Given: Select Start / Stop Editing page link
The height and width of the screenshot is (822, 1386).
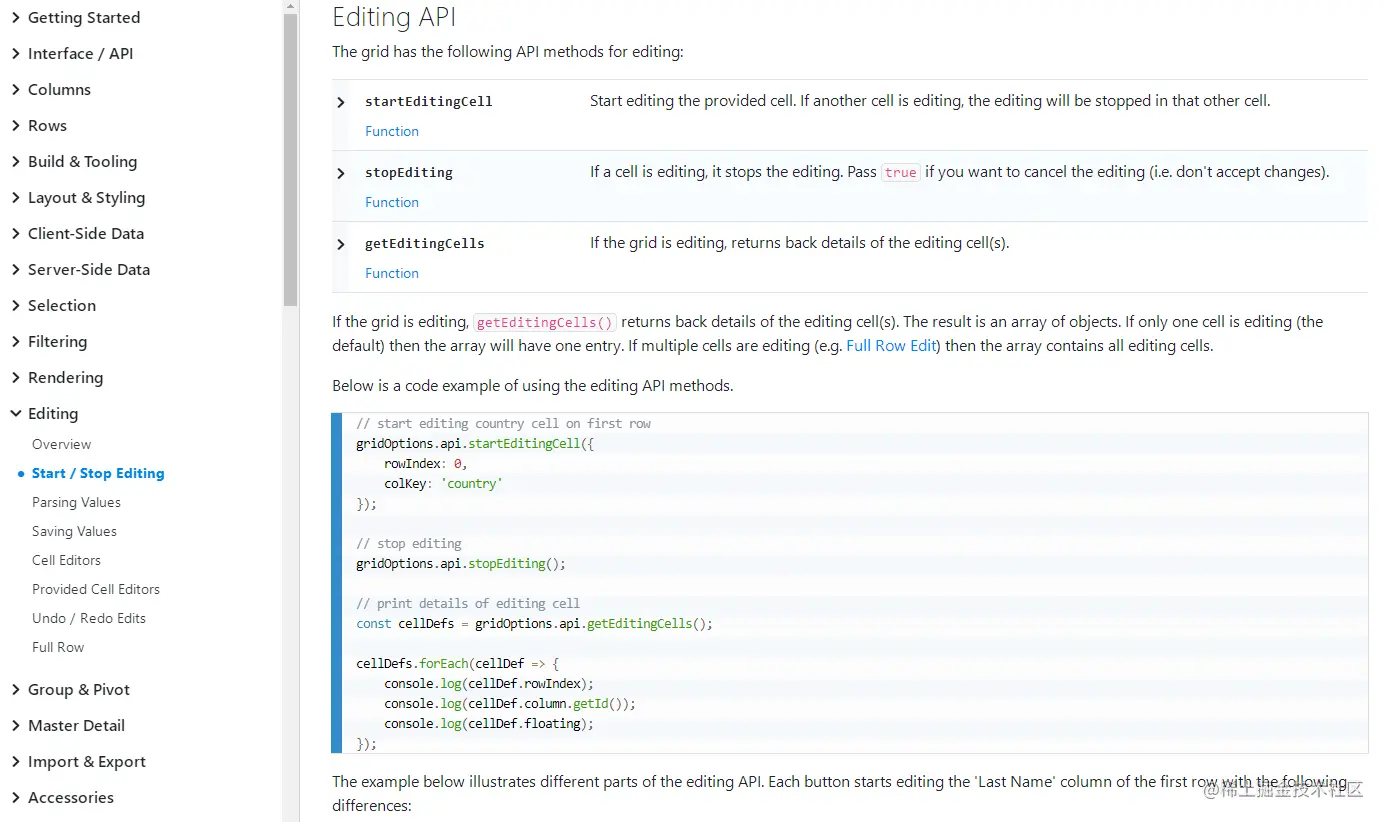Looking at the screenshot, I should 98,473.
